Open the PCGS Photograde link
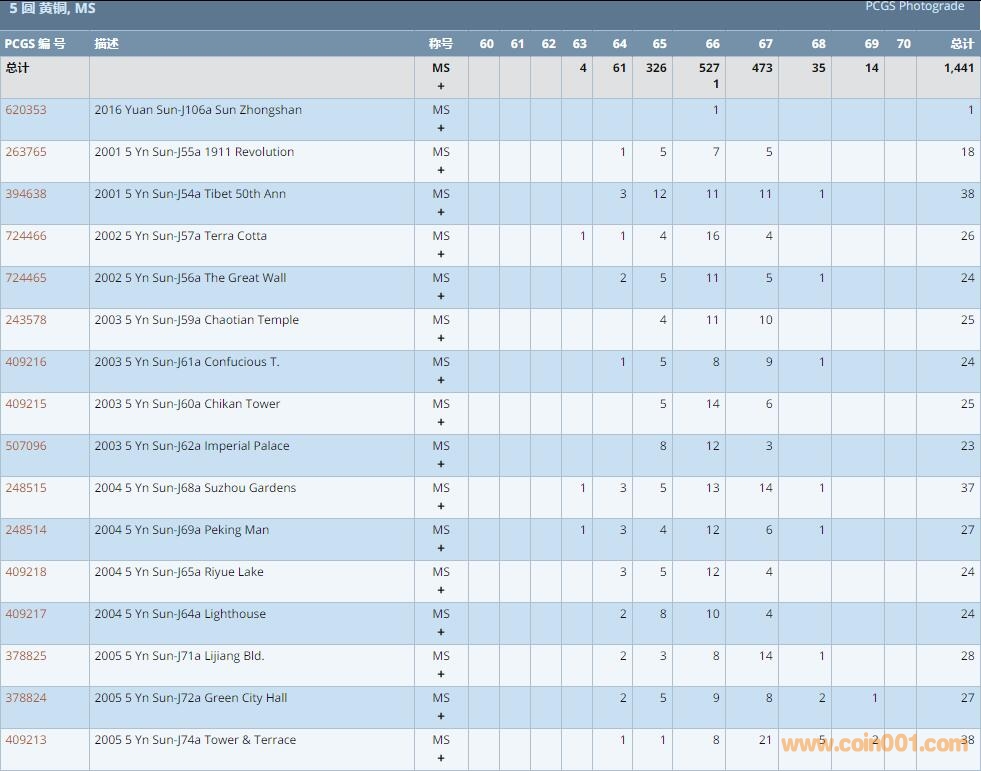This screenshot has height=771, width=981. pyautogui.click(x=914, y=7)
